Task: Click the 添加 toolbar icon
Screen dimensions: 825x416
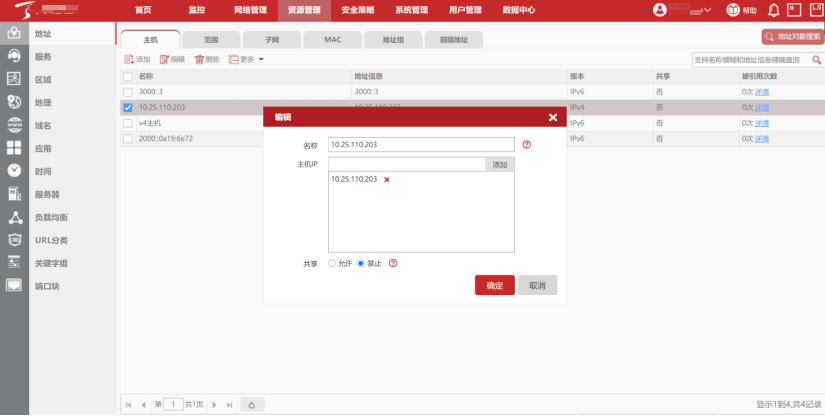Action: tap(129, 59)
